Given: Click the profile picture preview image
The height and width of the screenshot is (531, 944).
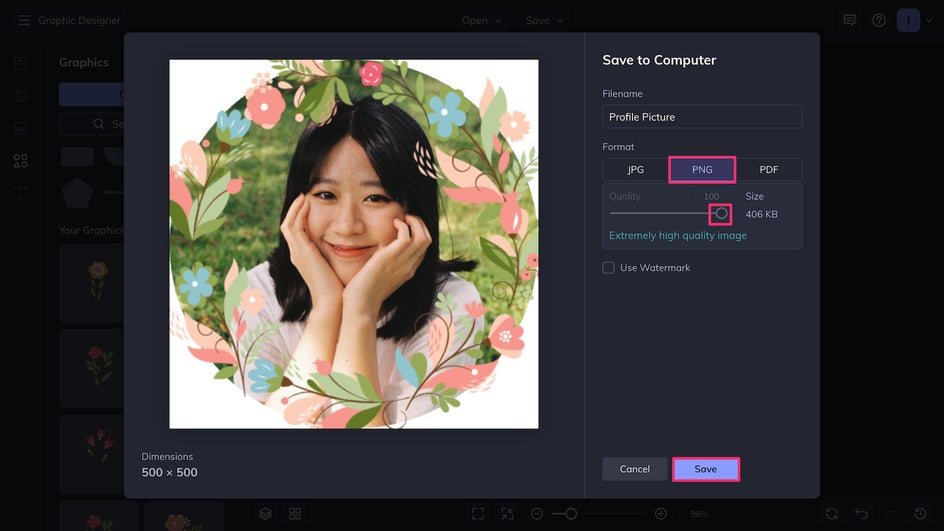Looking at the screenshot, I should [x=354, y=244].
